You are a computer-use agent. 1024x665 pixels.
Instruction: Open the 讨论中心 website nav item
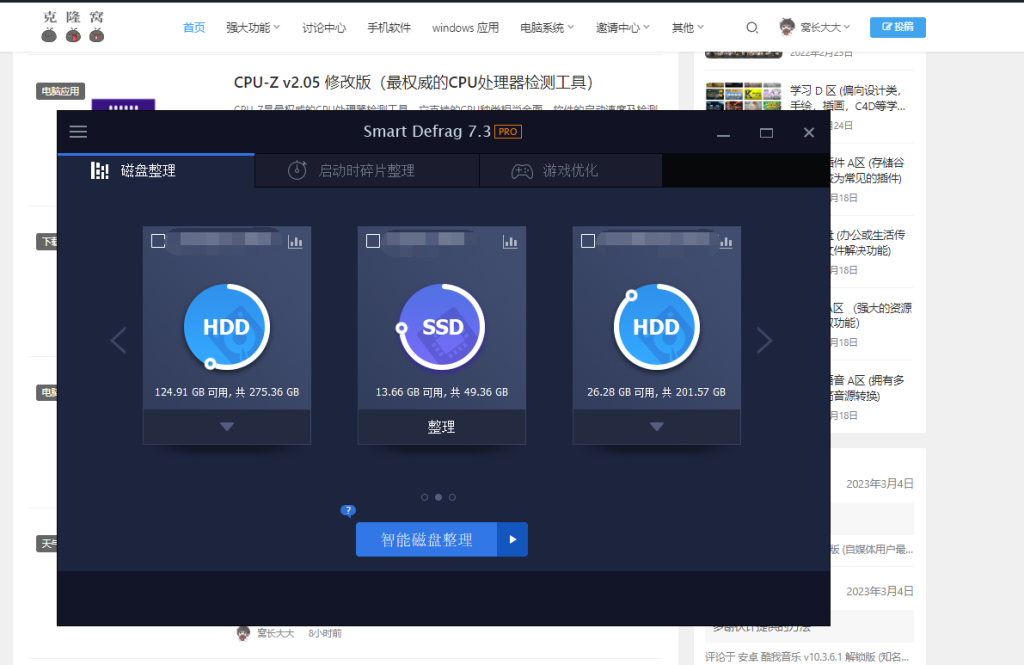(x=324, y=27)
